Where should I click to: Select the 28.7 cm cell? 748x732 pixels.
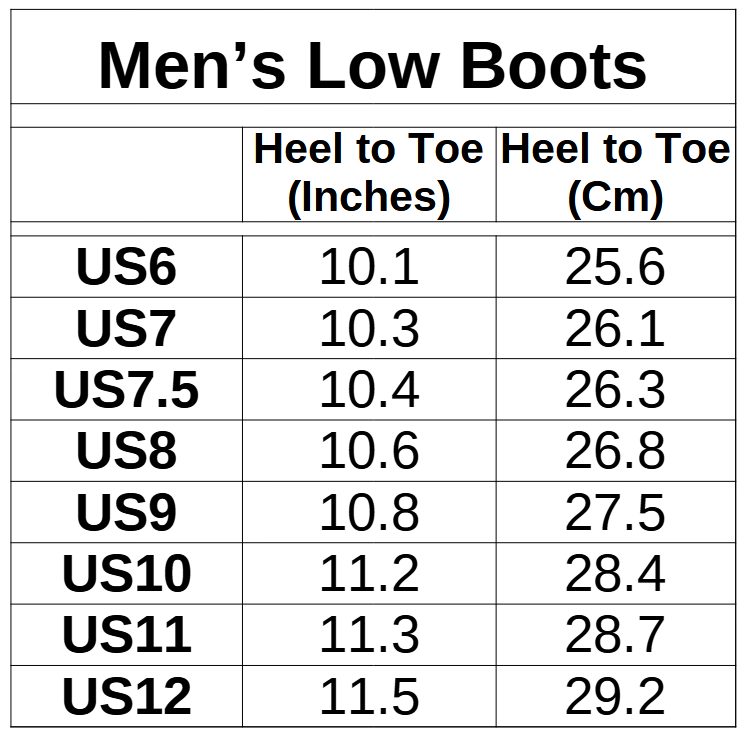pyautogui.click(x=615, y=635)
